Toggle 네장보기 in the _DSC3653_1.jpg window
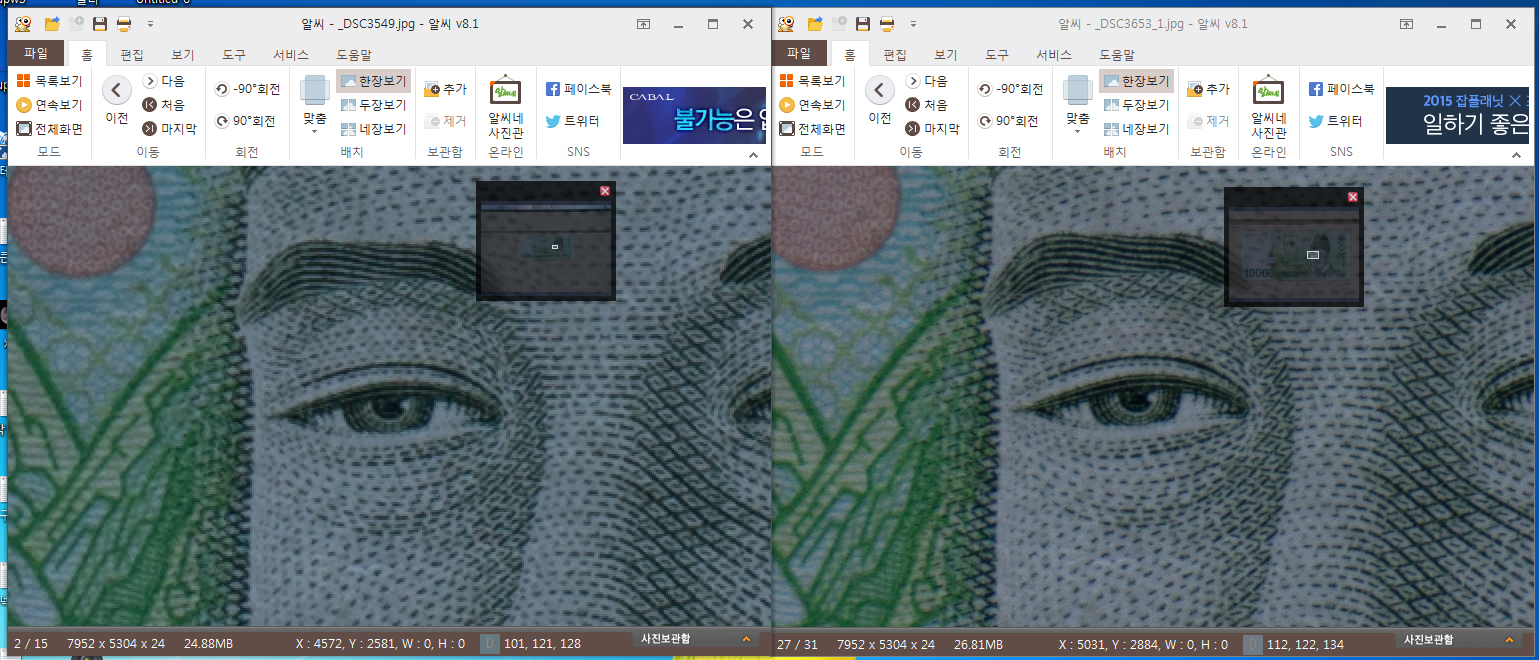Image resolution: width=1539 pixels, height=660 pixels. pos(1136,129)
